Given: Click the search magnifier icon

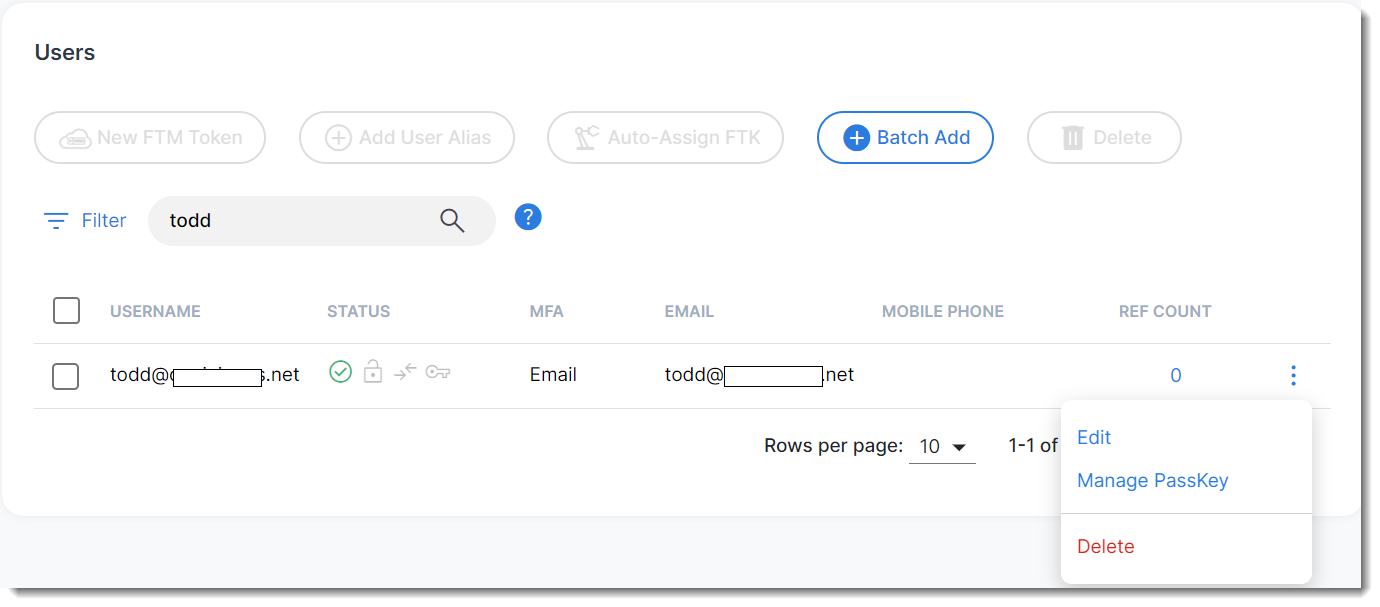Looking at the screenshot, I should [x=452, y=221].
